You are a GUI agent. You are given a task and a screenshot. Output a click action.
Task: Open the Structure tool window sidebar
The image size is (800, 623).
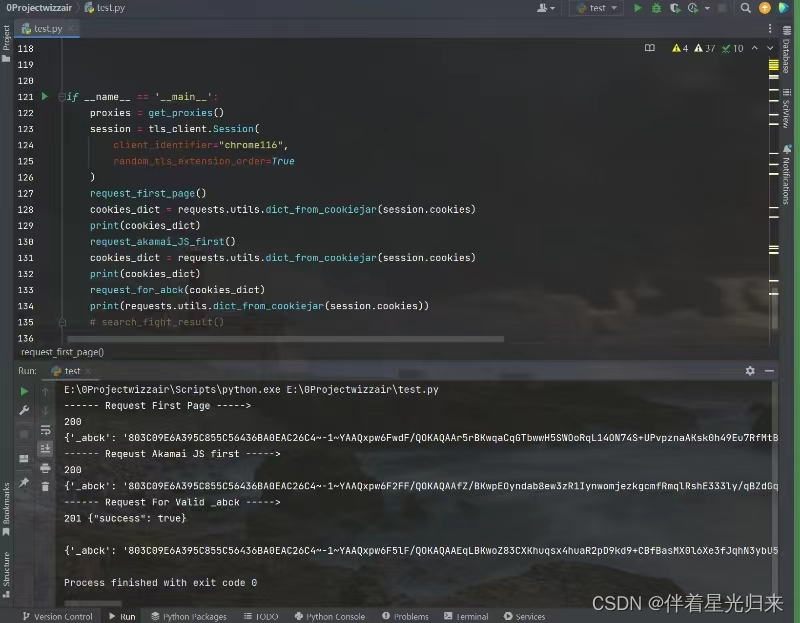pos(6,575)
